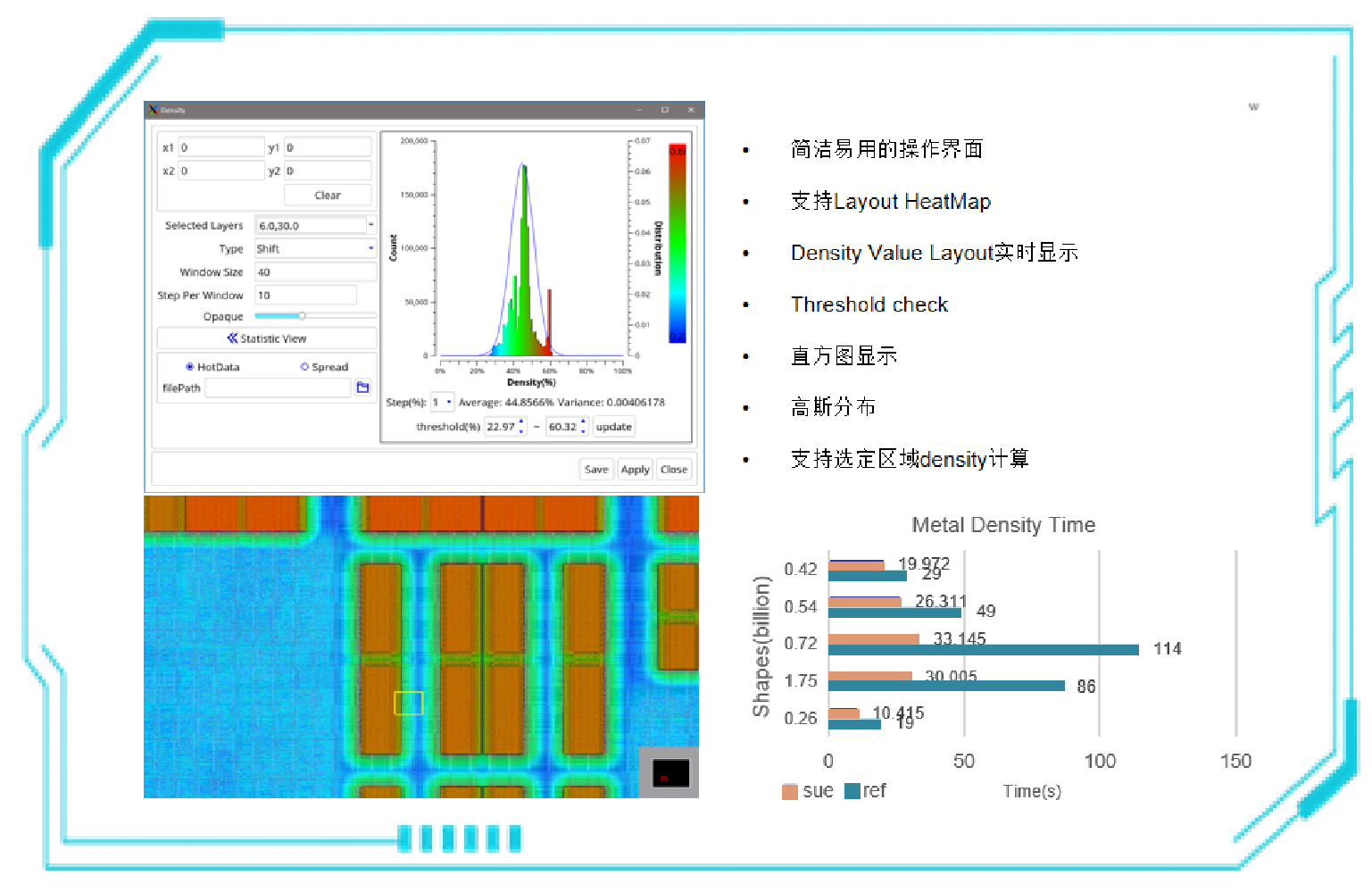This screenshot has height=892, width=1372.
Task: Hit the Apply button
Action: (635, 470)
